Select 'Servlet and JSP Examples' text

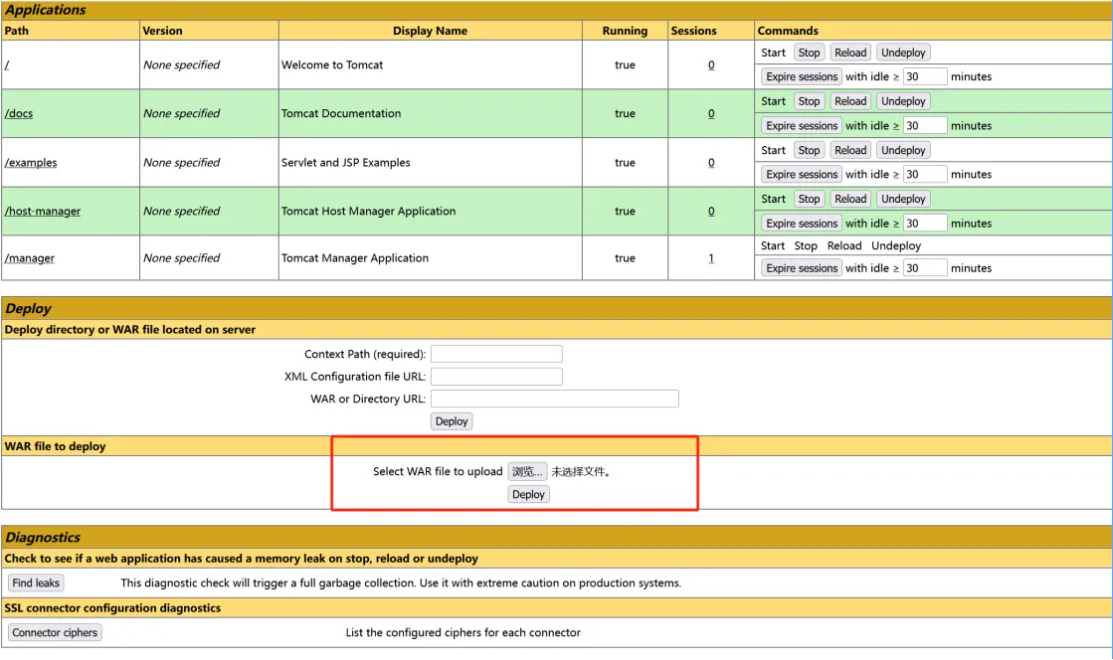coord(346,163)
